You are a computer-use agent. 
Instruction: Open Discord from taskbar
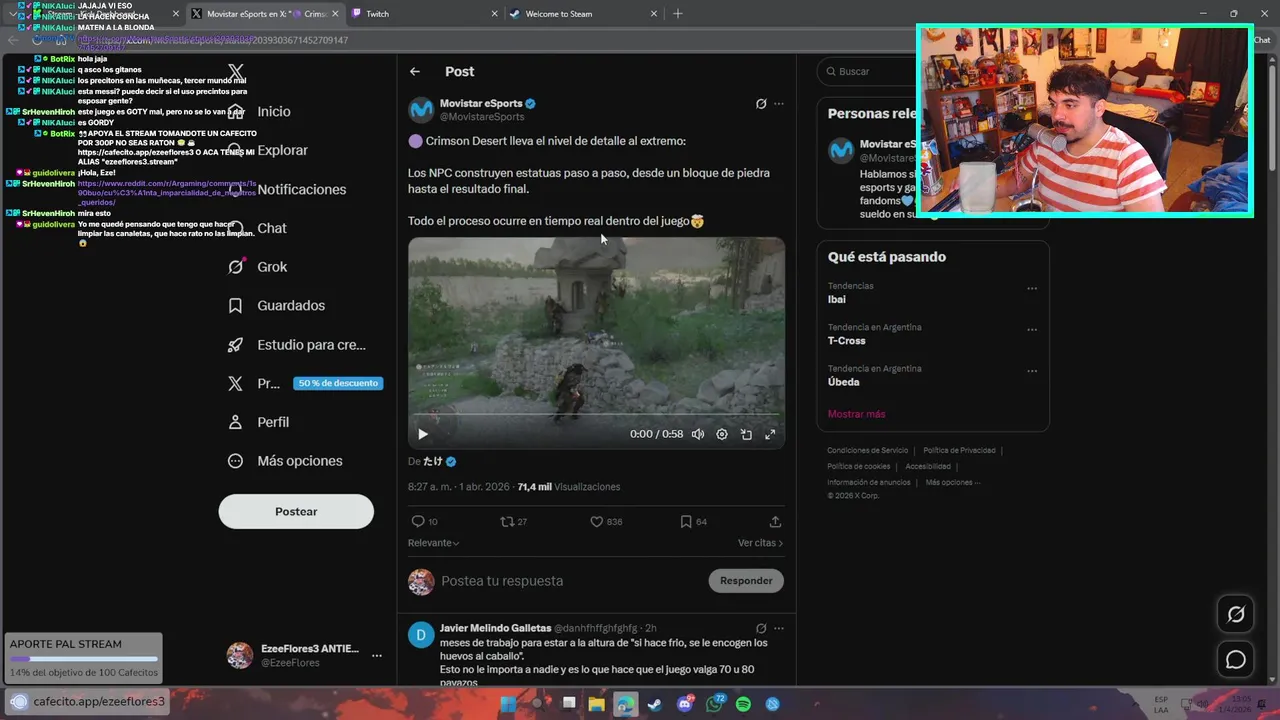coord(685,704)
